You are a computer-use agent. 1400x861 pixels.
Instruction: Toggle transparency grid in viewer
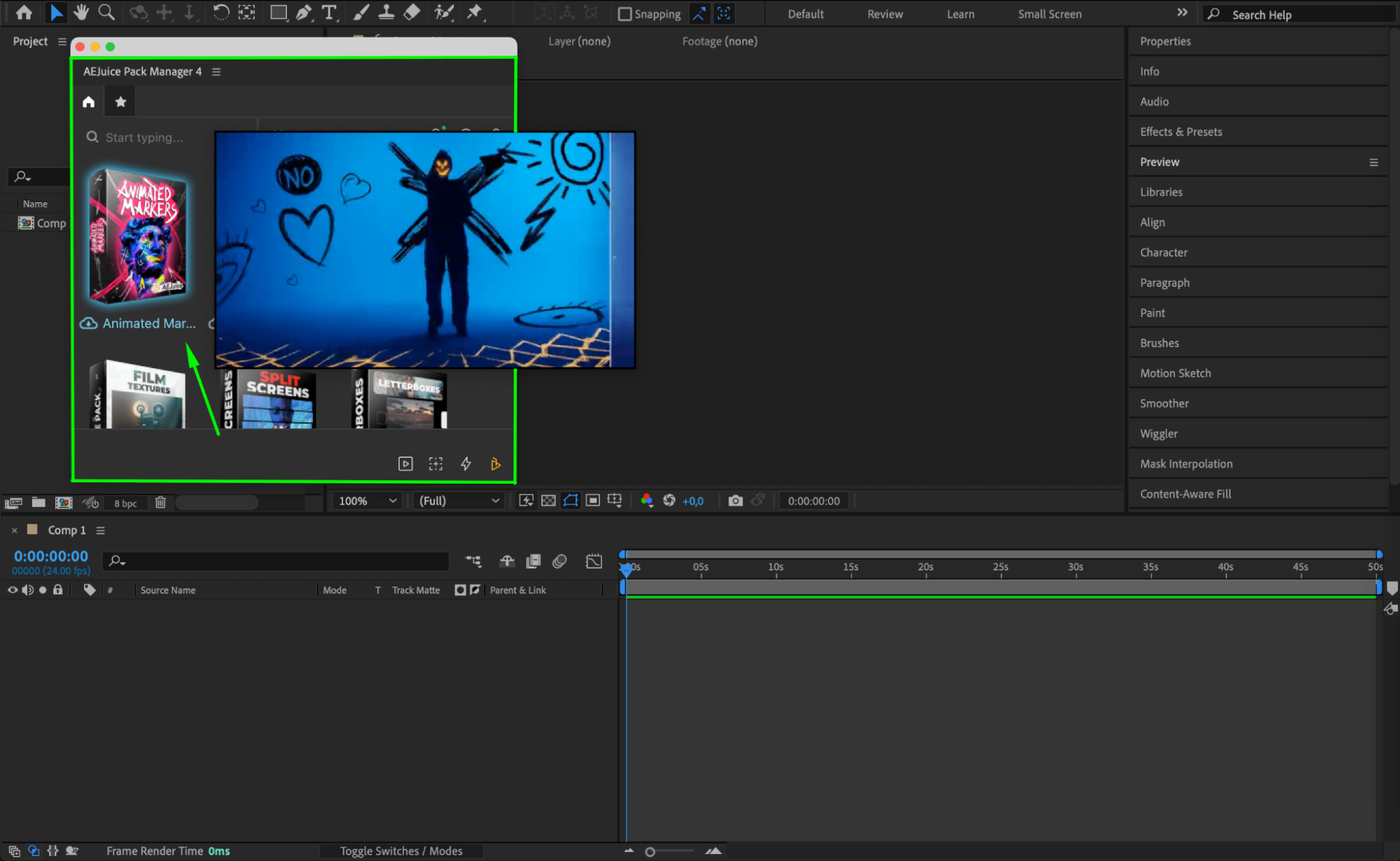point(548,500)
